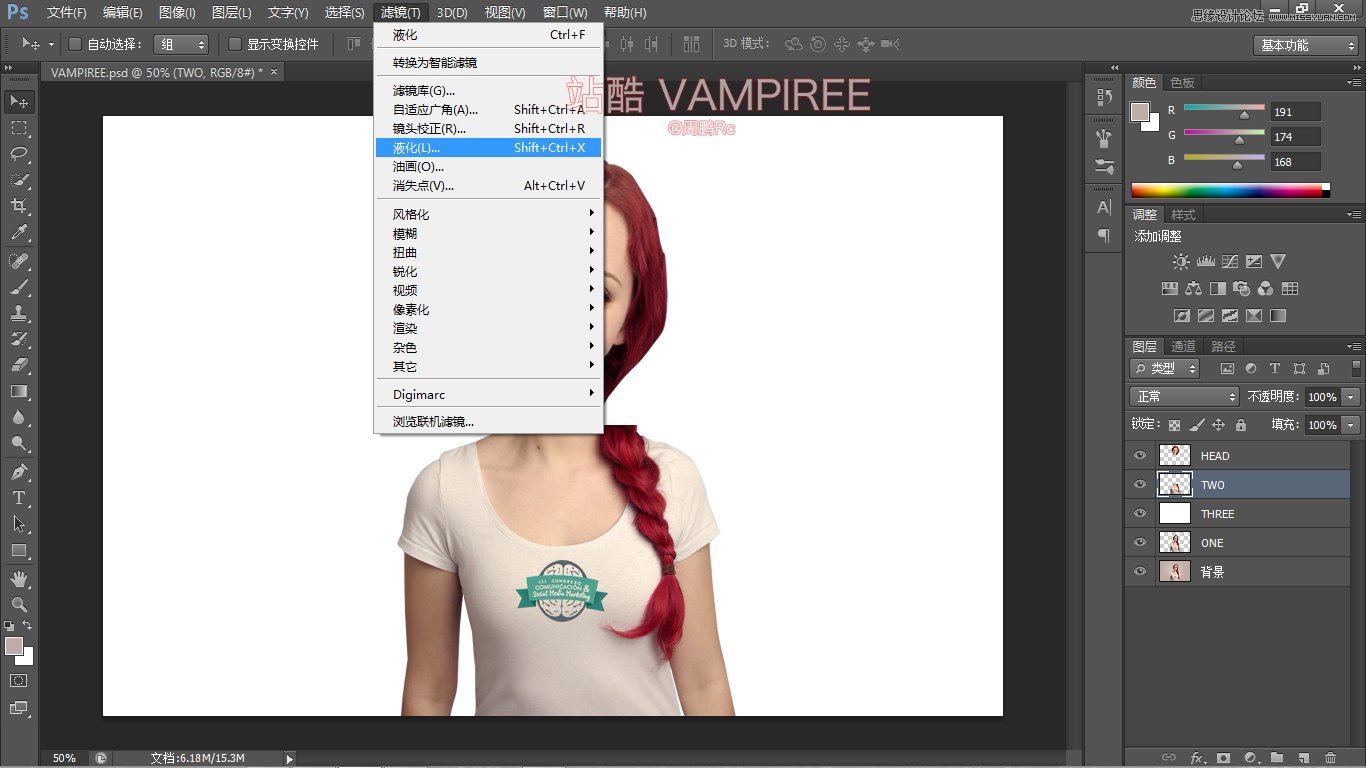Select the Eraser tool

[x=19, y=365]
